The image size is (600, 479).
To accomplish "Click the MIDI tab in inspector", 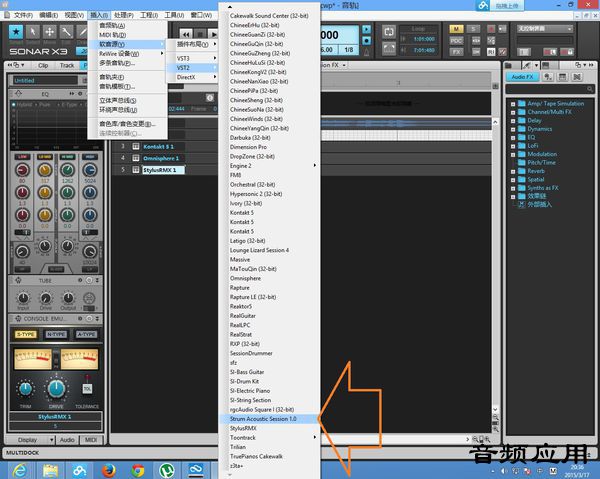I will tap(91, 440).
